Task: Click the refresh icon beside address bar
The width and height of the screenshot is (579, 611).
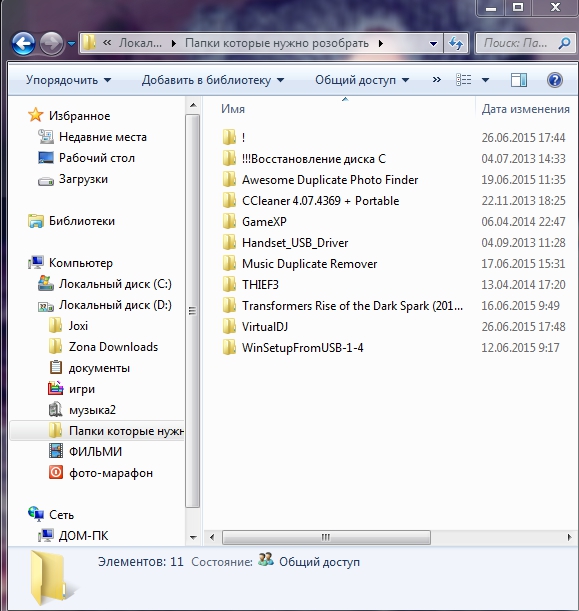Action: pyautogui.click(x=456, y=43)
